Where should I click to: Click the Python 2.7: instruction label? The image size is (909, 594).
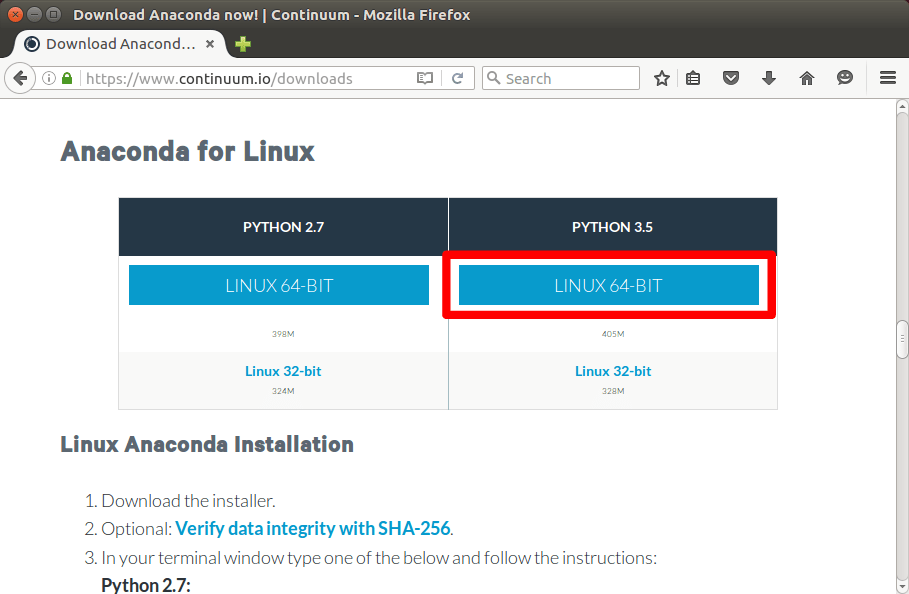pos(146,585)
